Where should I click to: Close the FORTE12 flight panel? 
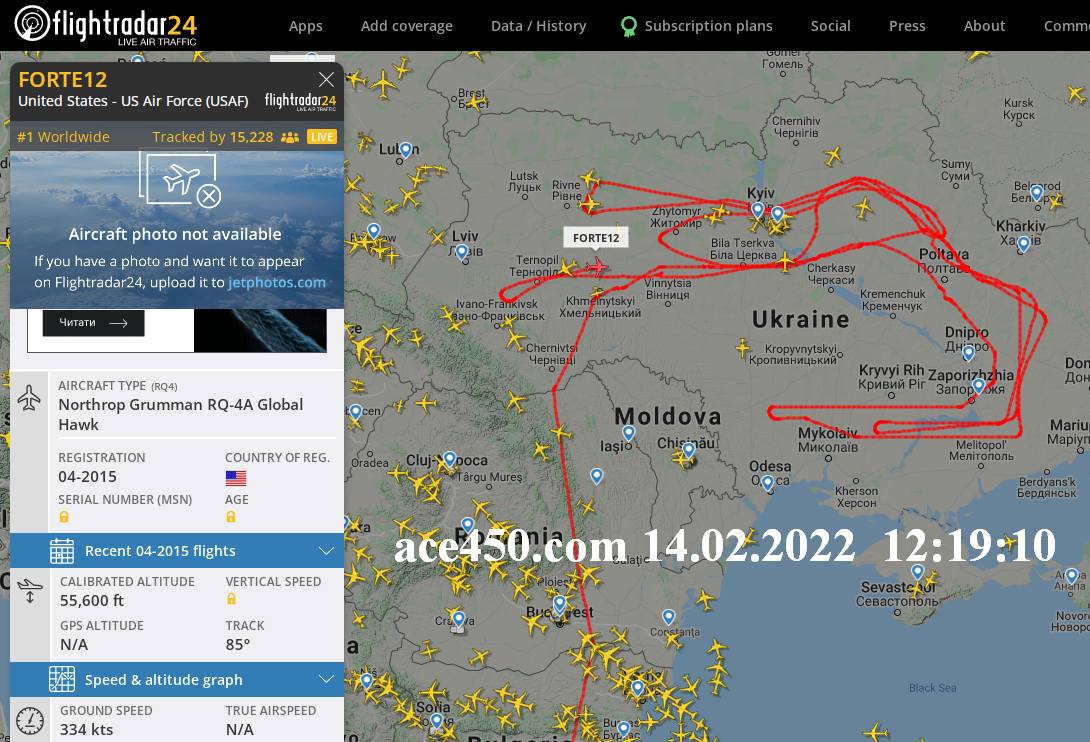pyautogui.click(x=326, y=79)
